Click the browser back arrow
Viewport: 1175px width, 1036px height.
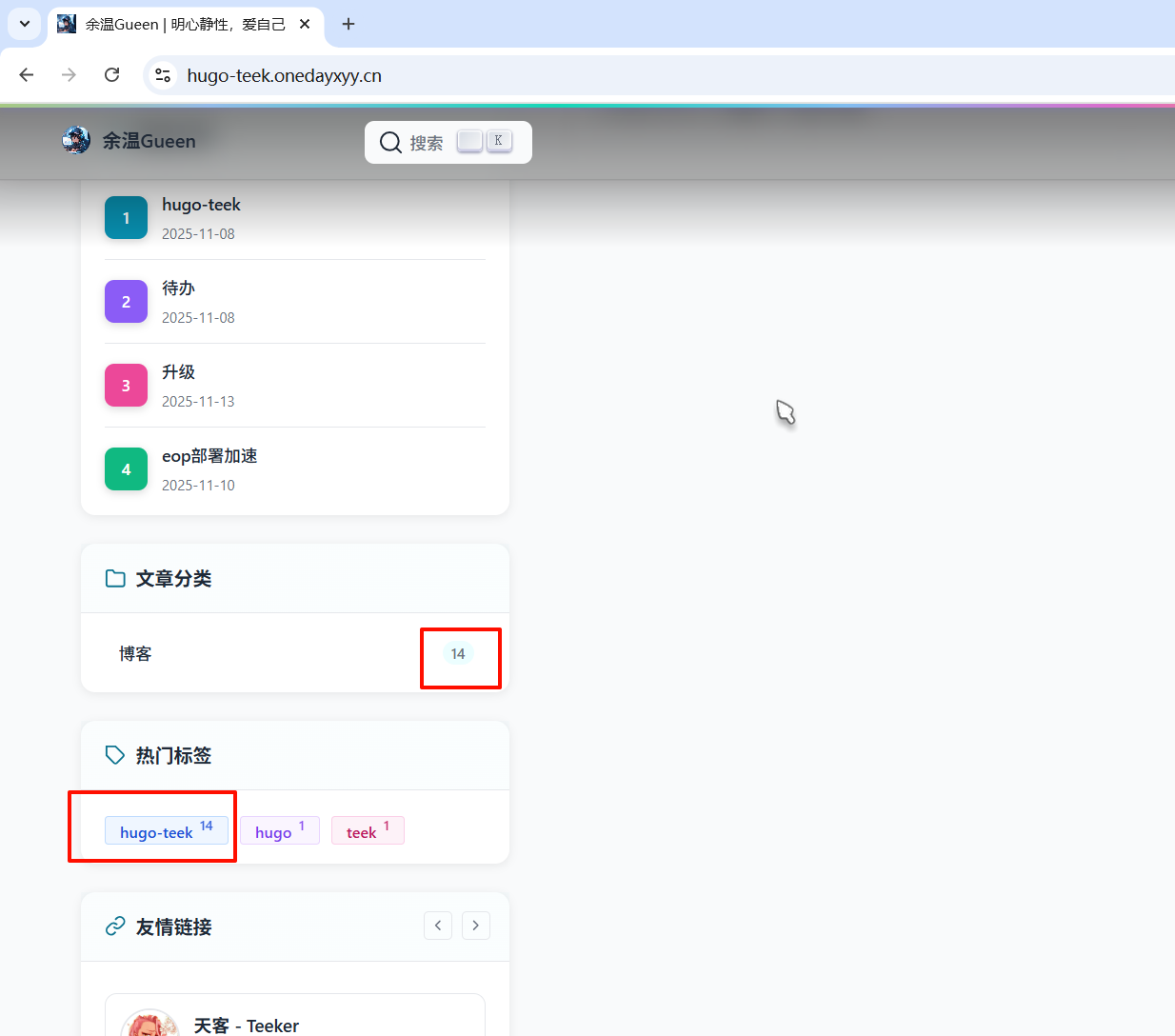(x=27, y=75)
